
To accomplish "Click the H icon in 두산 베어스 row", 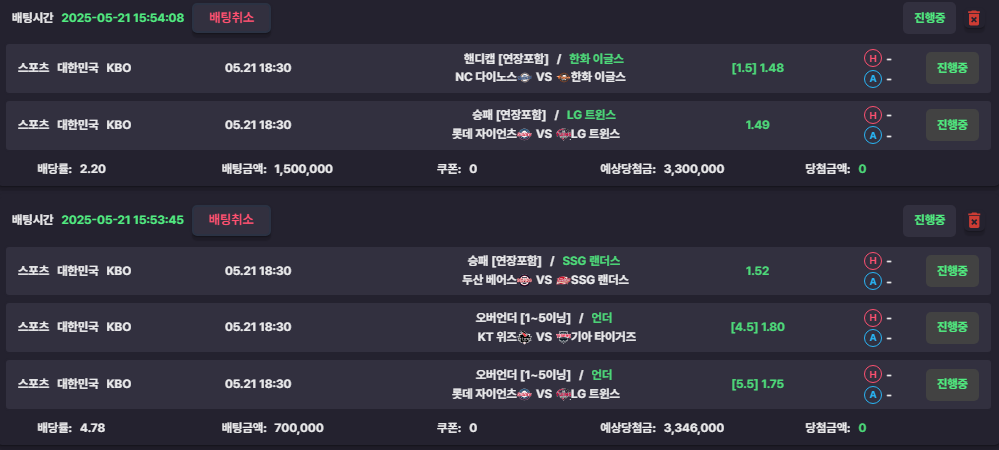I will (872, 261).
